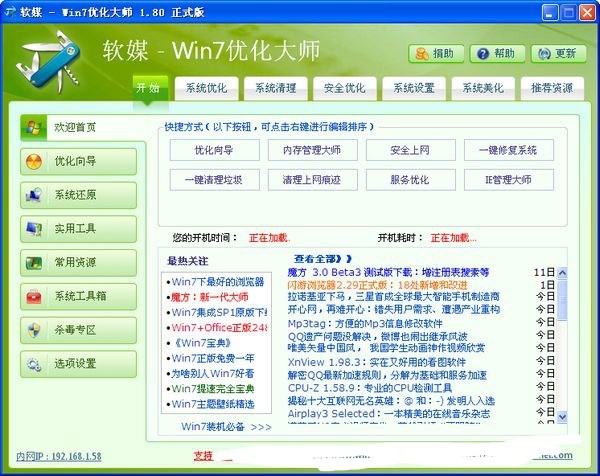Open the 魔方：新一代大师 link

tap(210, 297)
